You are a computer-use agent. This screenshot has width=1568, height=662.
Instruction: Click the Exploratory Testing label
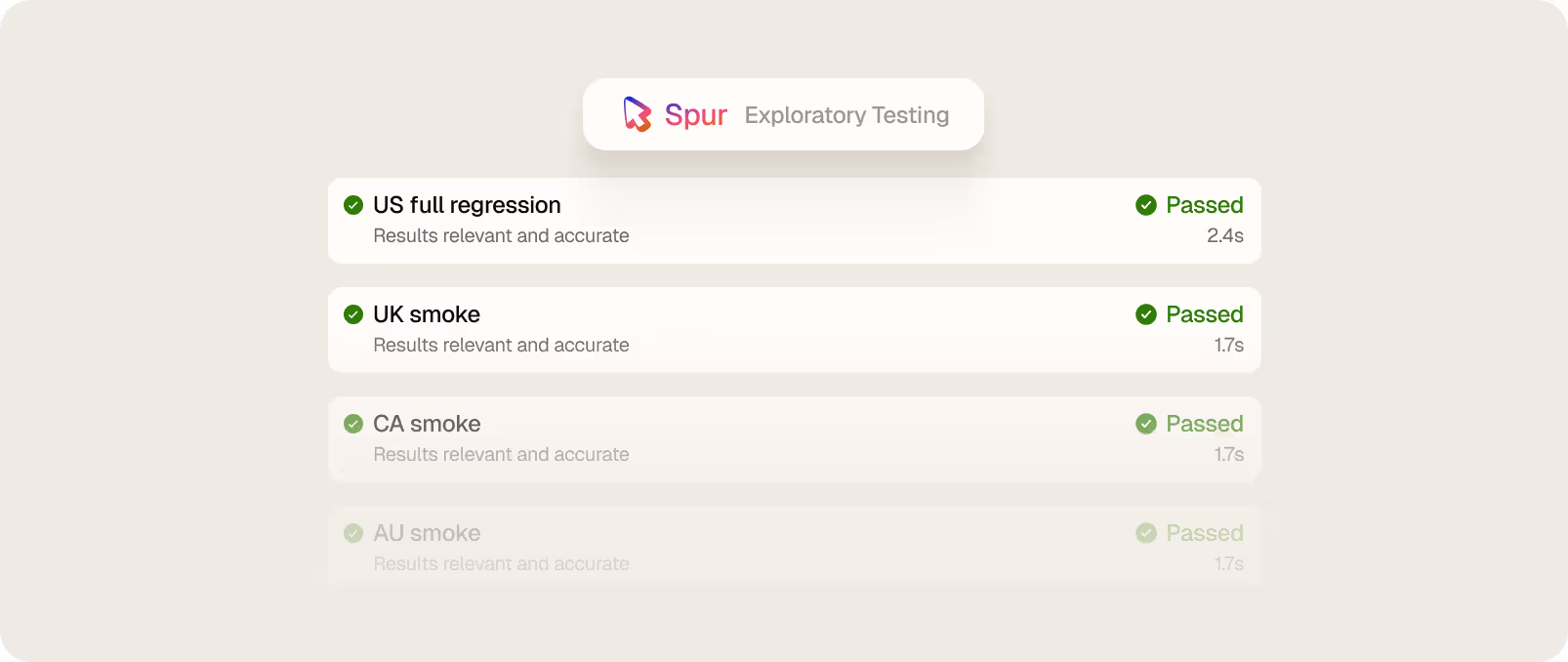(846, 115)
